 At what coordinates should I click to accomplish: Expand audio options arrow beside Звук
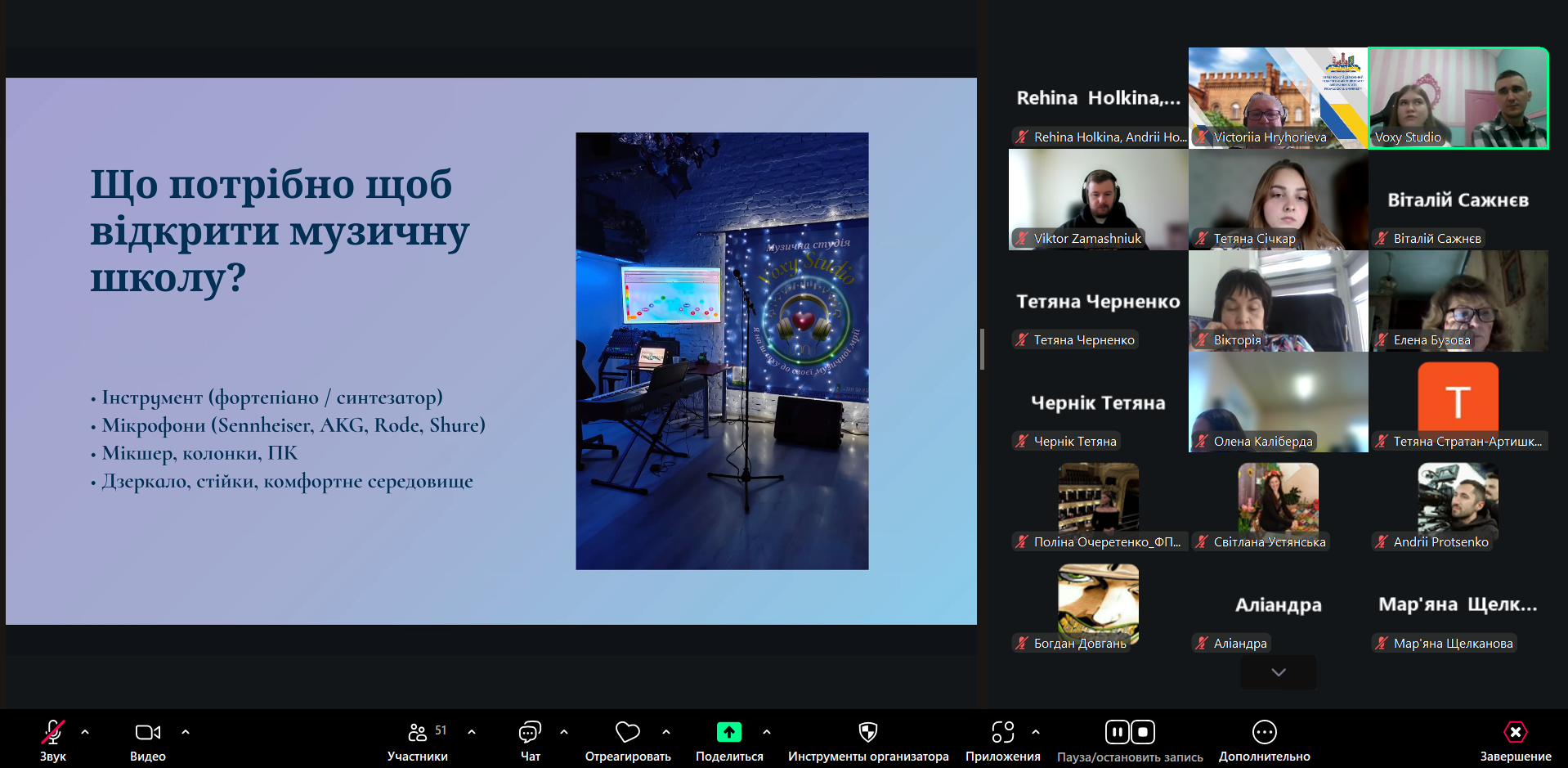tap(85, 732)
